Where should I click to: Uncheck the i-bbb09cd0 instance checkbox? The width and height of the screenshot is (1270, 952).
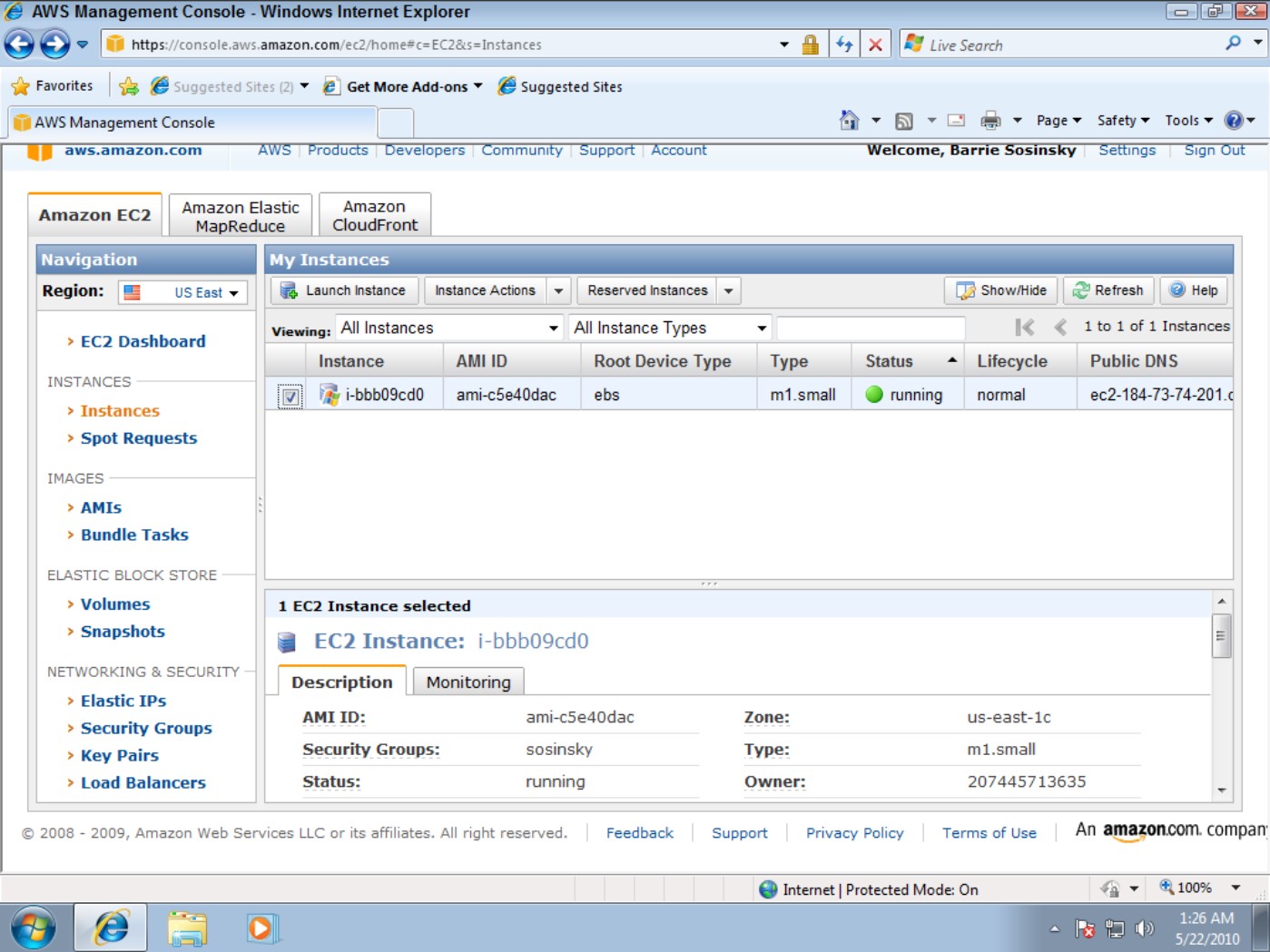290,396
